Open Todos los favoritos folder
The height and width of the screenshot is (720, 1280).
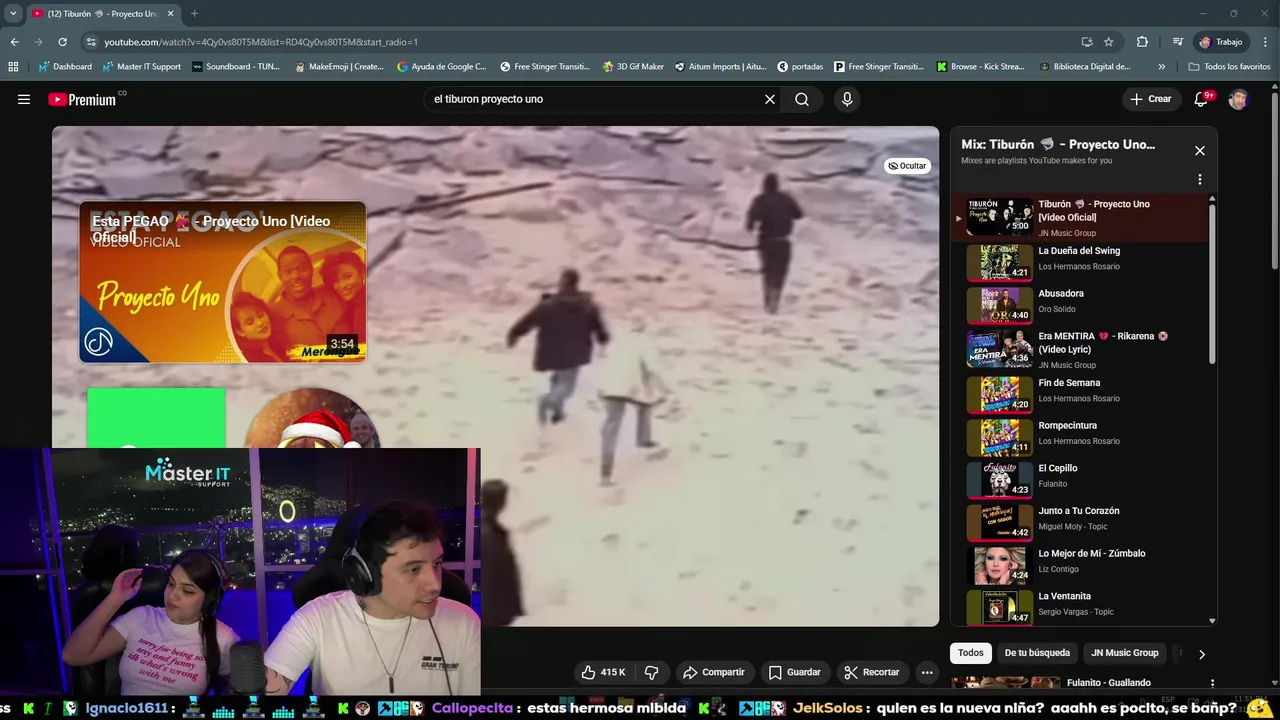(x=1230, y=67)
